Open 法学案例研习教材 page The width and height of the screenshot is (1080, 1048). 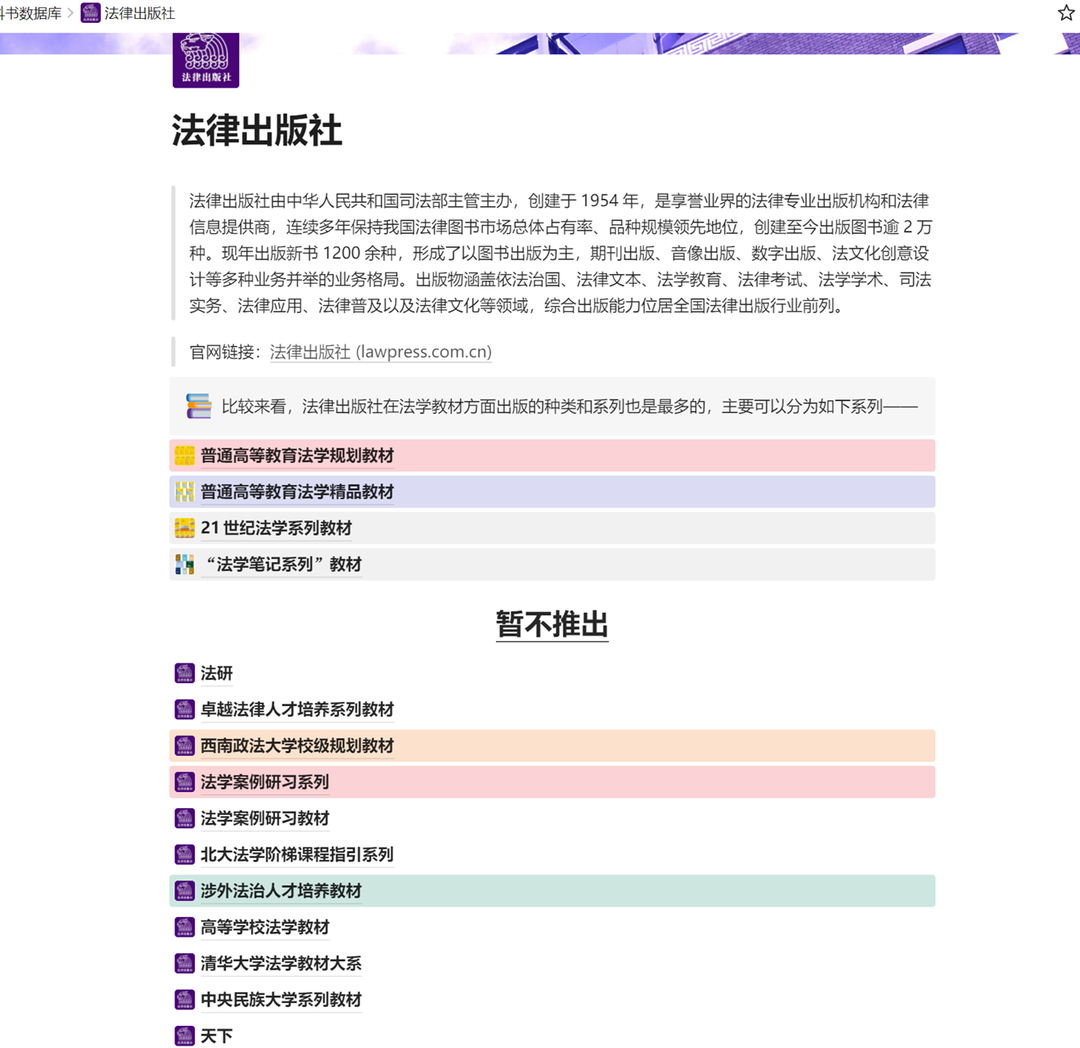[x=264, y=819]
